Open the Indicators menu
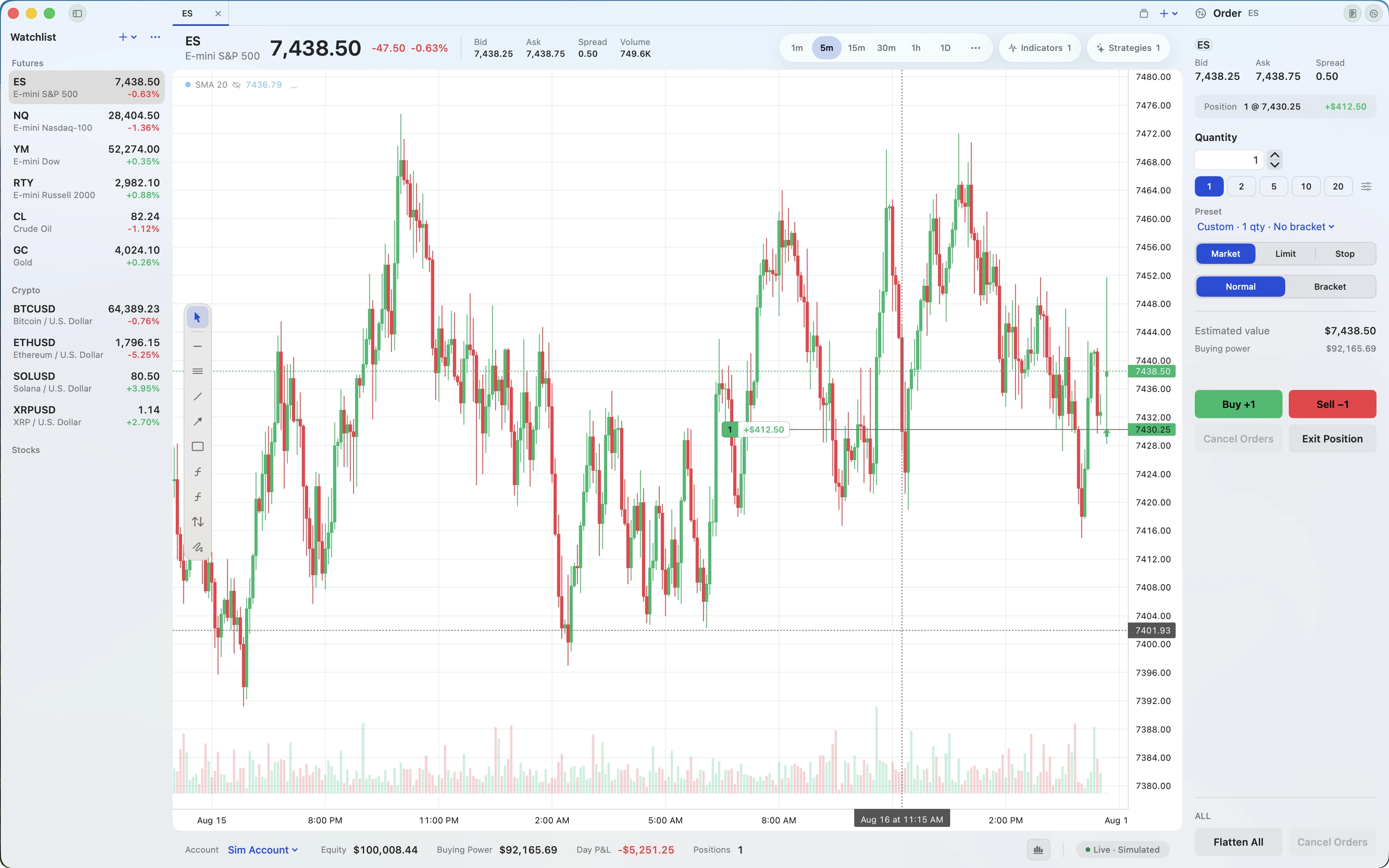This screenshot has width=1389, height=868. 1039,48
